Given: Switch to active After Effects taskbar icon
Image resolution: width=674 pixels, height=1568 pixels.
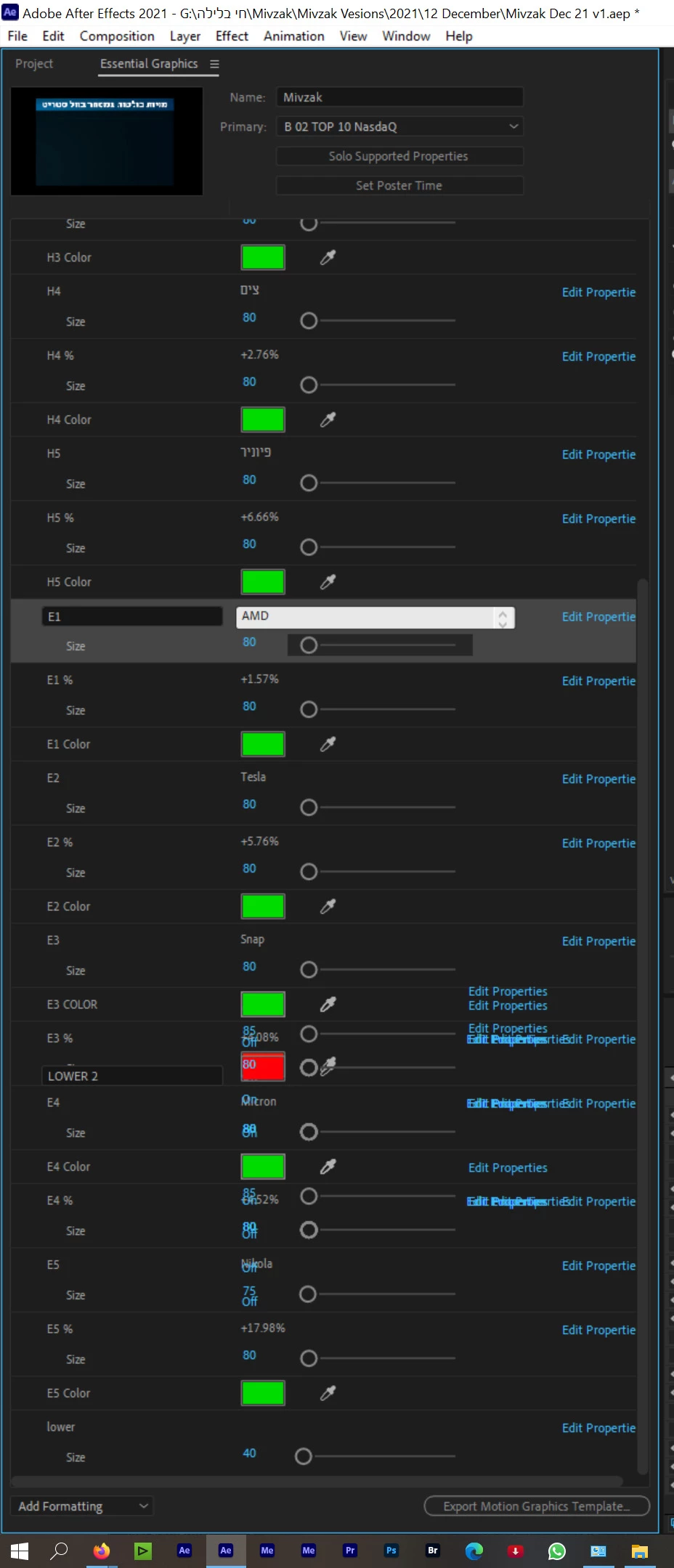Looking at the screenshot, I should point(226,1551).
